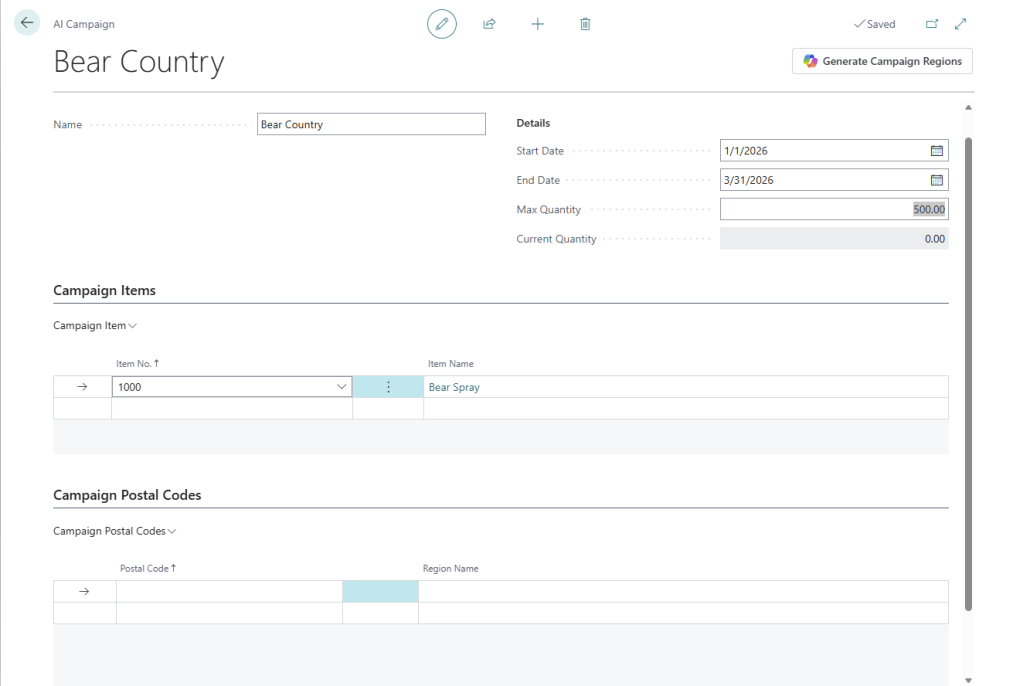This screenshot has height=686, width=1023.
Task: Open the Start Date calendar picker
Action: (937, 151)
